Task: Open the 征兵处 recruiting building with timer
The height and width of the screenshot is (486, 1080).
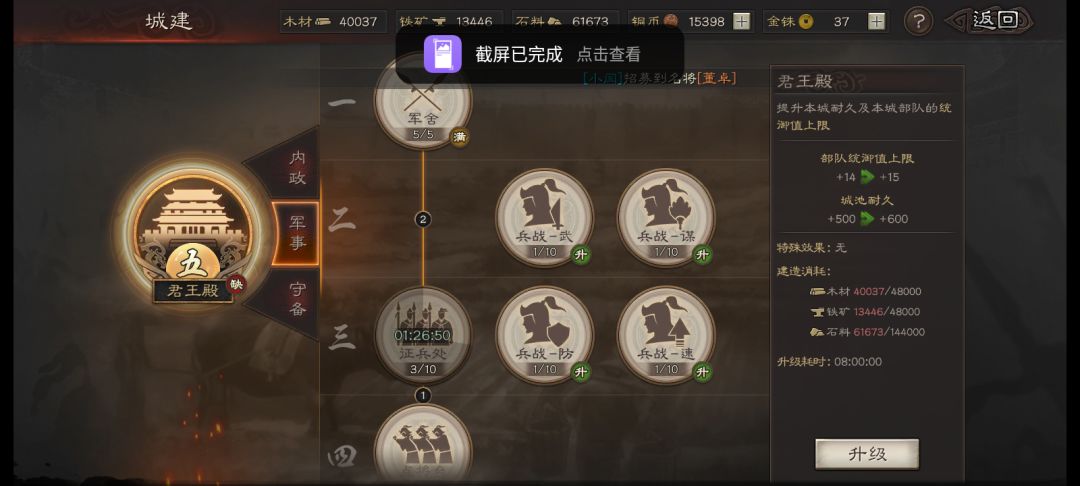Action: [x=423, y=335]
